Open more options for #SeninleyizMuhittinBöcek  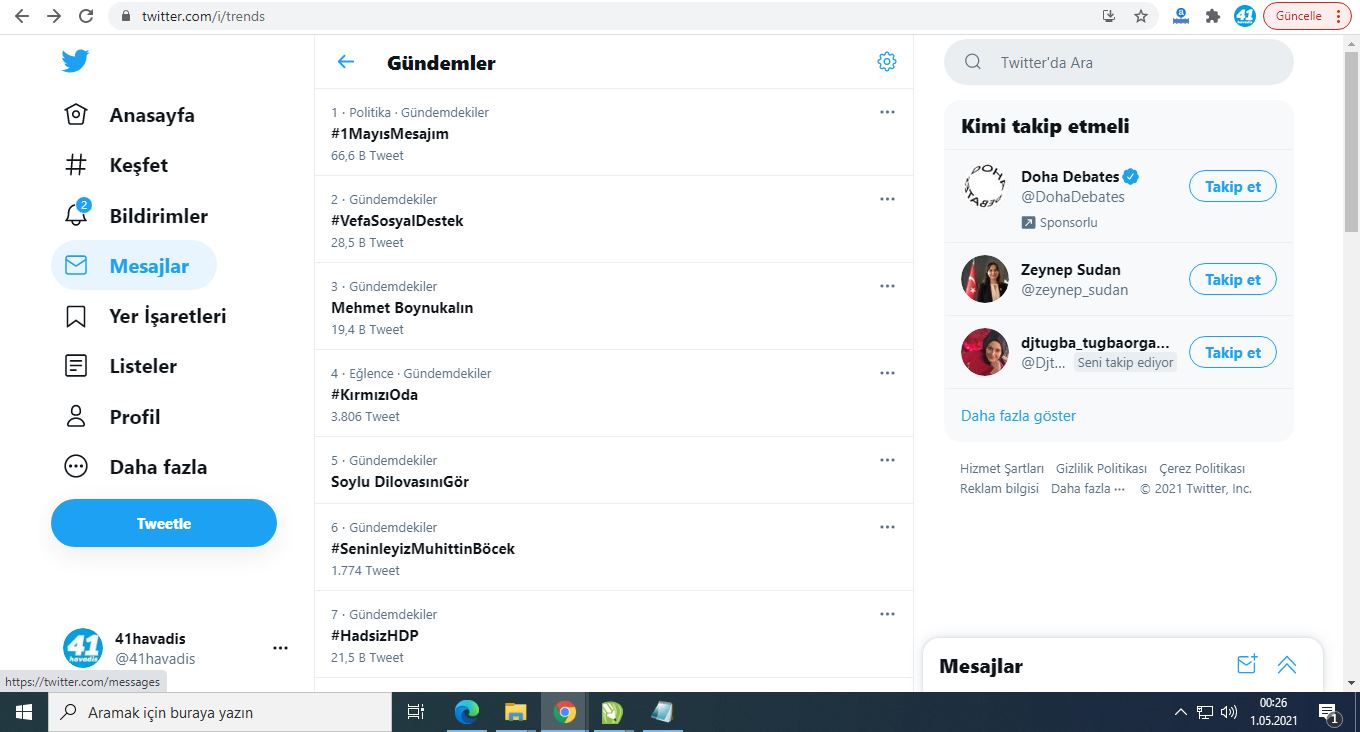click(887, 527)
